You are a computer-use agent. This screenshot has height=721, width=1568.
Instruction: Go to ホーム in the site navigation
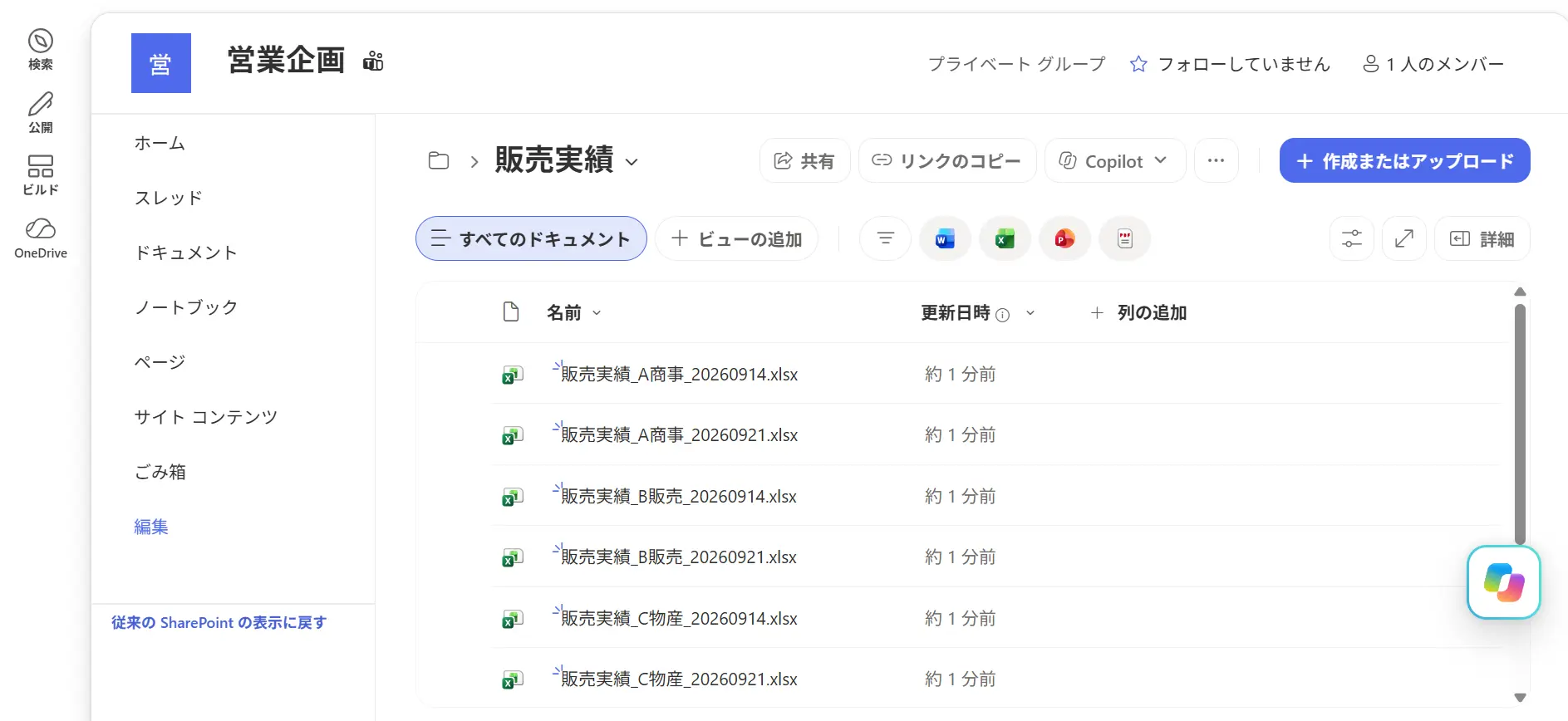click(x=160, y=143)
